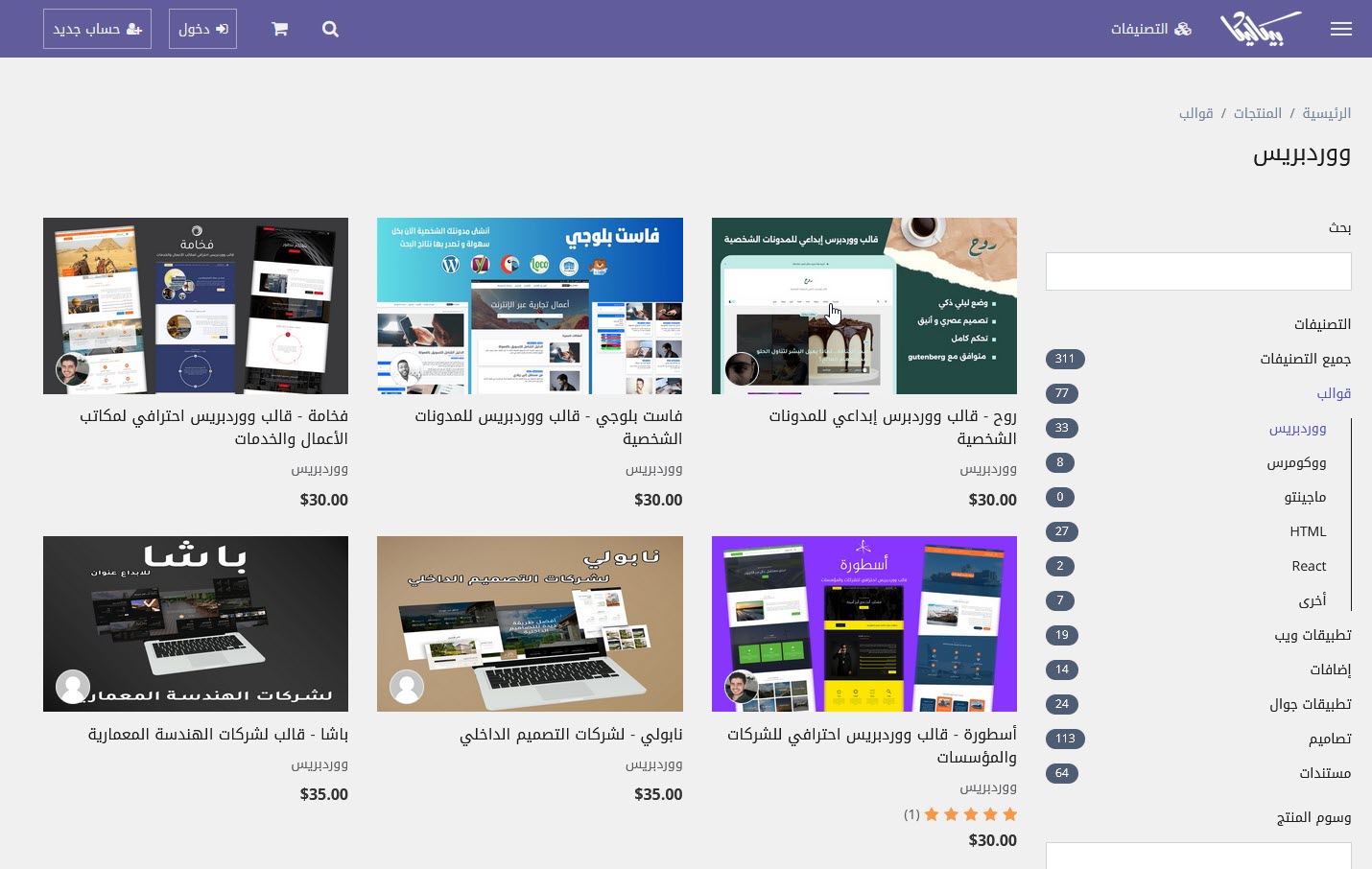Go to المنتجات in breadcrumb
Image resolution: width=1372 pixels, height=869 pixels.
click(x=1257, y=113)
